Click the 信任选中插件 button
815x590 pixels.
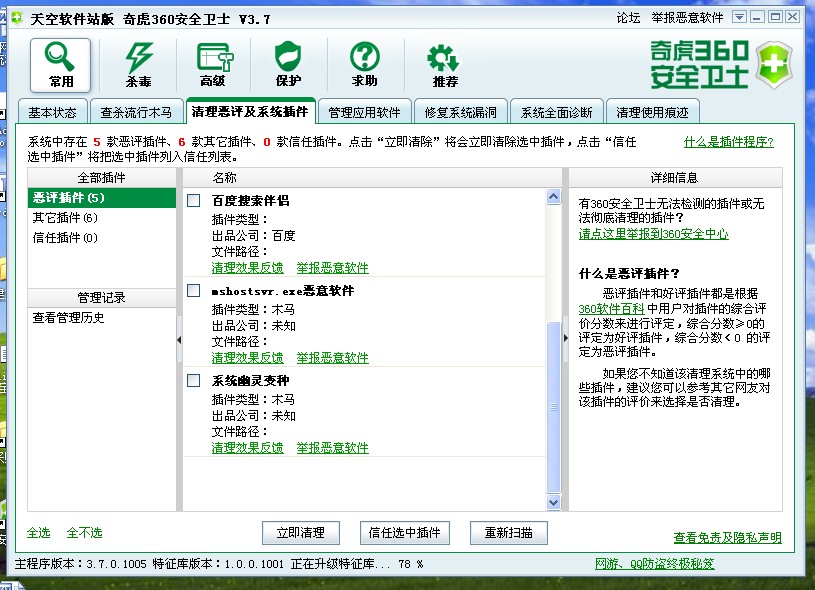[404, 533]
